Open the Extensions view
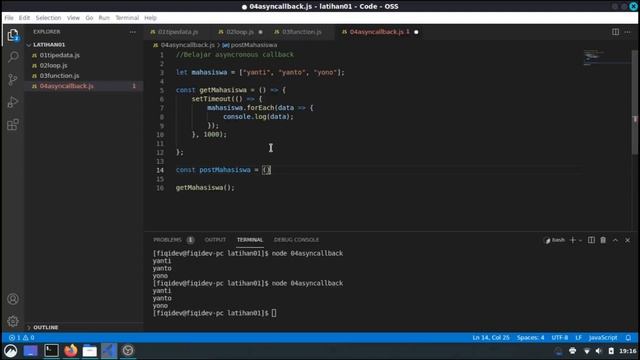The height and width of the screenshot is (360, 640). tap(13, 124)
